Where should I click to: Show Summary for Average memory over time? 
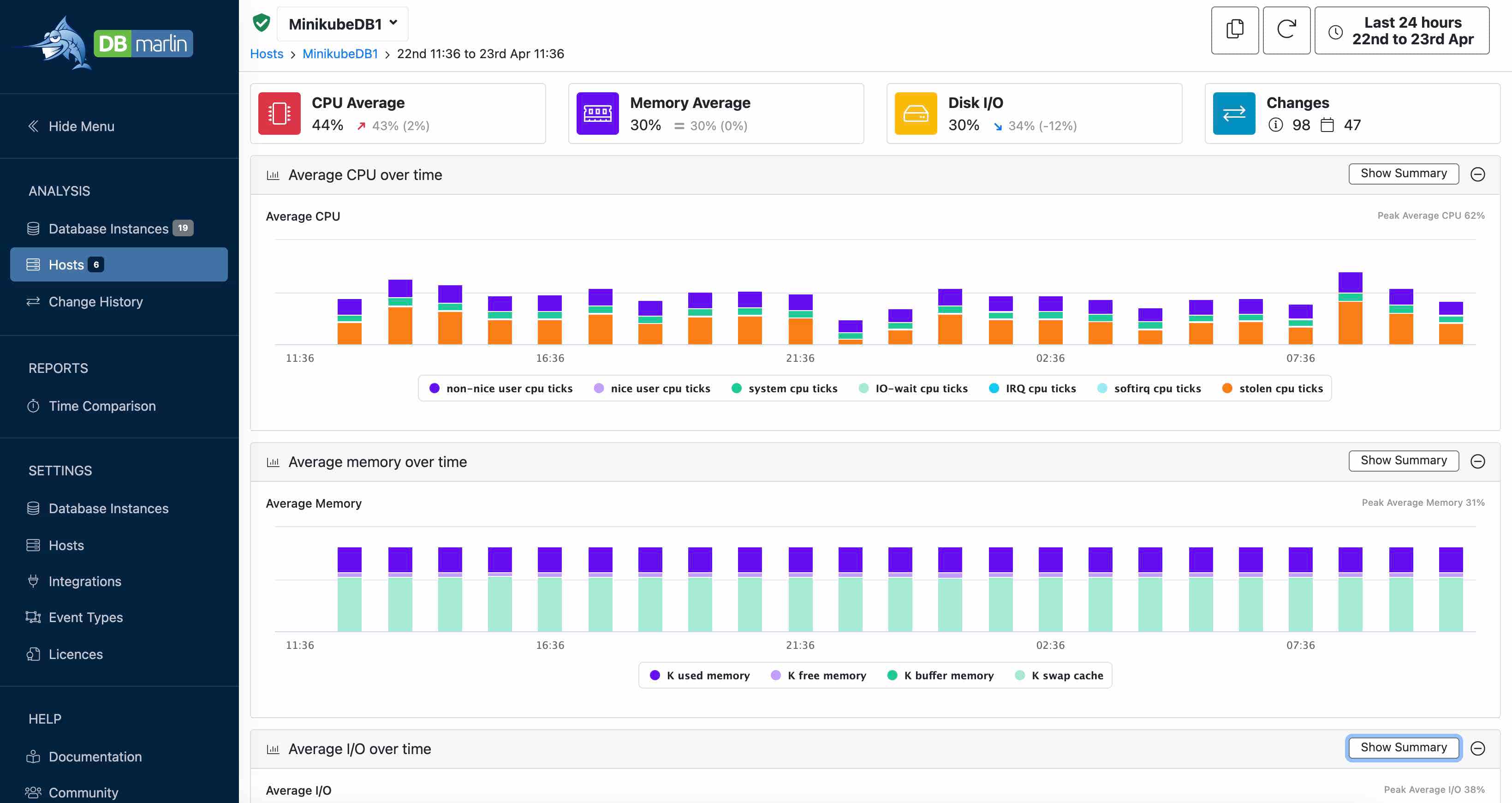click(x=1403, y=461)
